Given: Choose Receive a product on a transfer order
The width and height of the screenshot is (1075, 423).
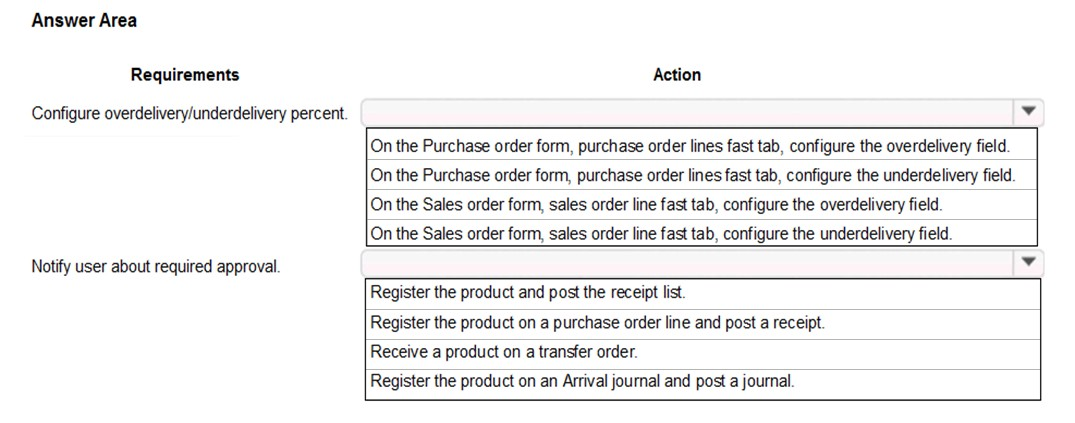Looking at the screenshot, I should [x=703, y=353].
